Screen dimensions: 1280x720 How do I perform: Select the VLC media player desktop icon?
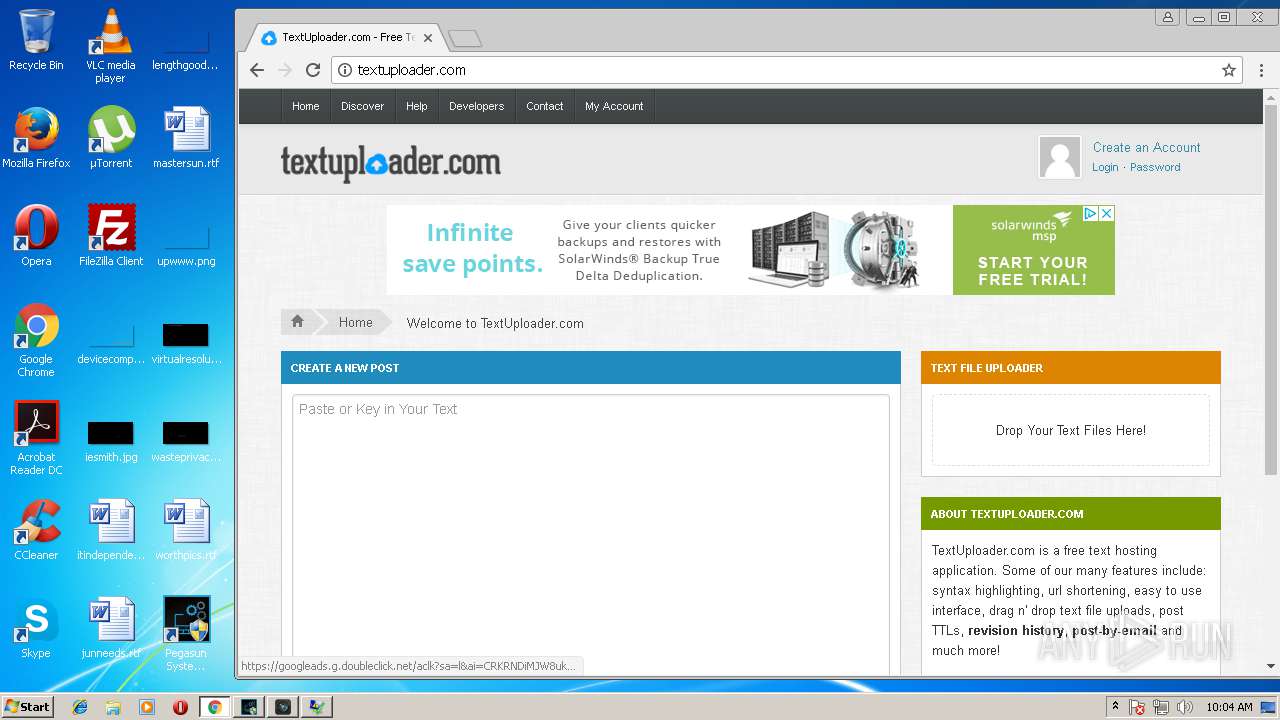click(110, 45)
